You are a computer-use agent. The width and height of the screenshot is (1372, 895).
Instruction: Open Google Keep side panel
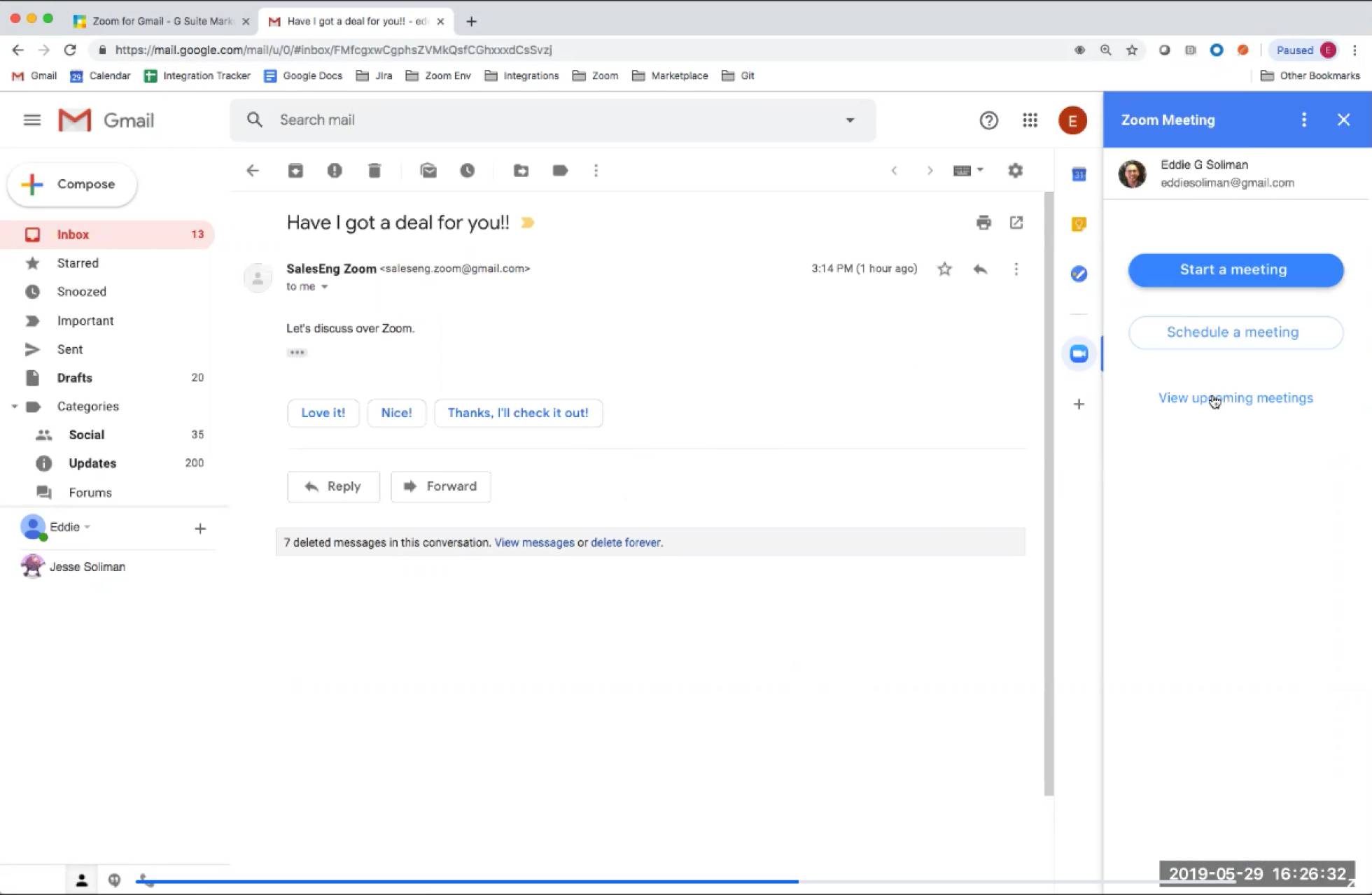point(1078,224)
